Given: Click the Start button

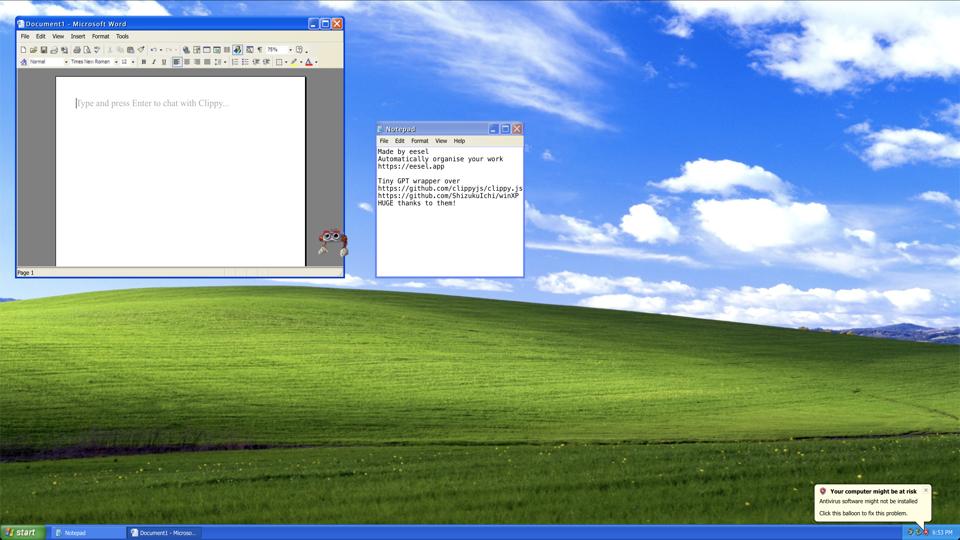Looking at the screenshot, I should point(22,532).
